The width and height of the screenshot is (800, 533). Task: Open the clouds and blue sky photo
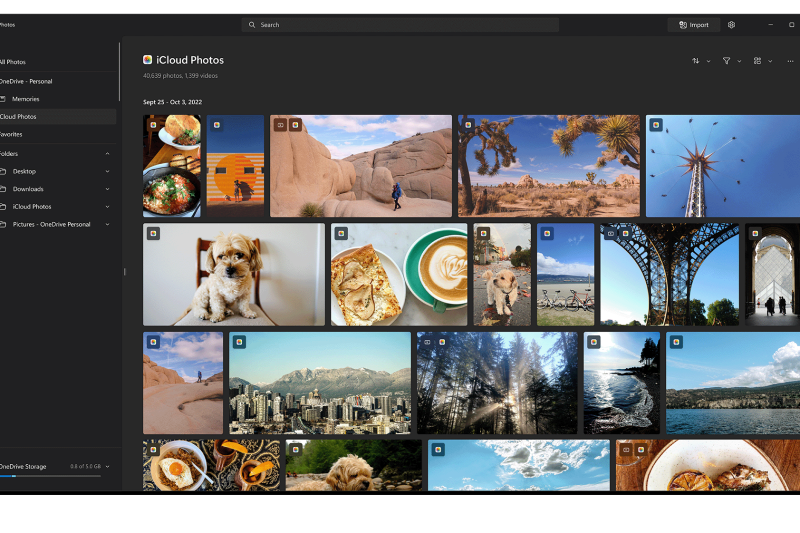(x=519, y=465)
